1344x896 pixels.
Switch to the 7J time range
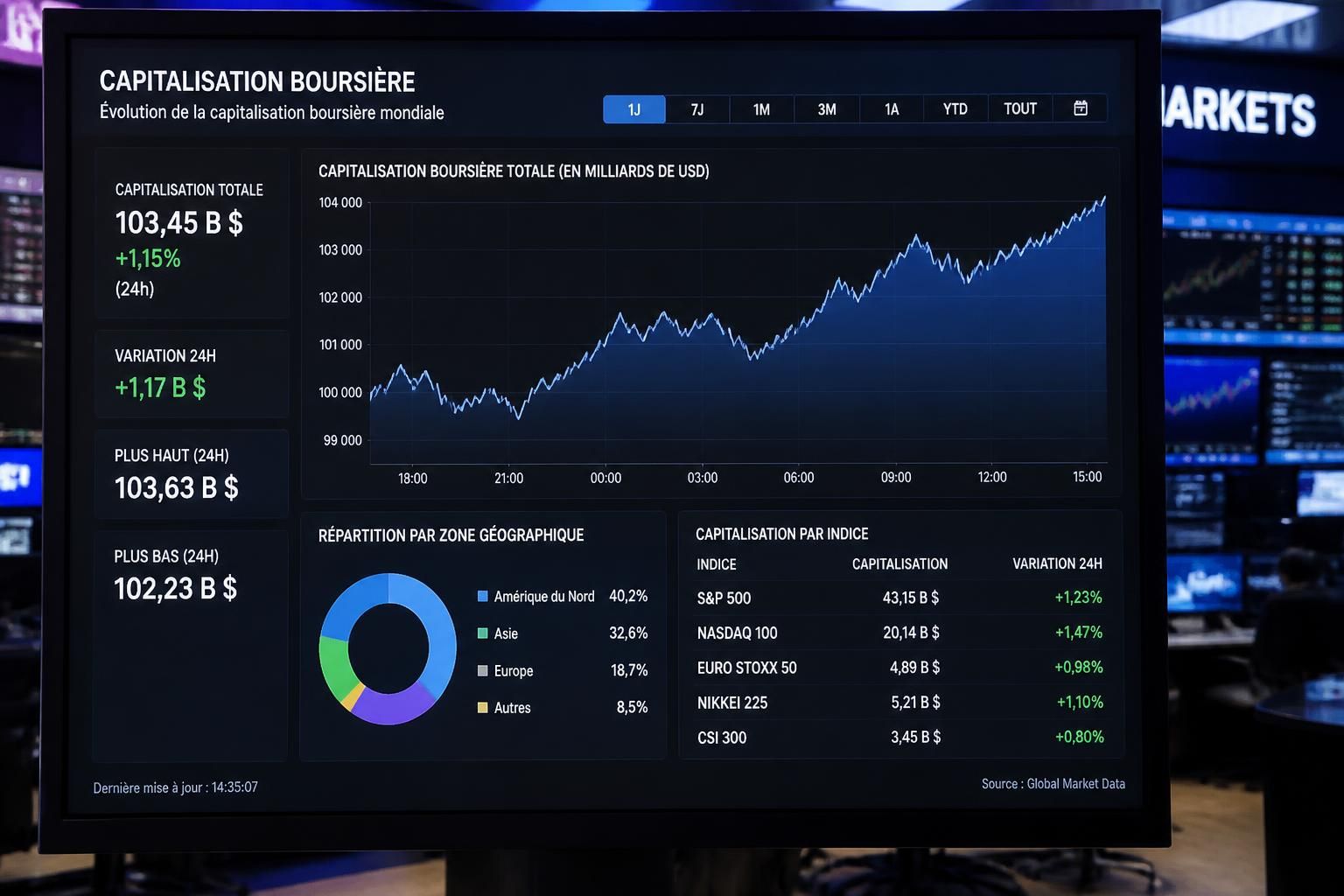click(697, 109)
